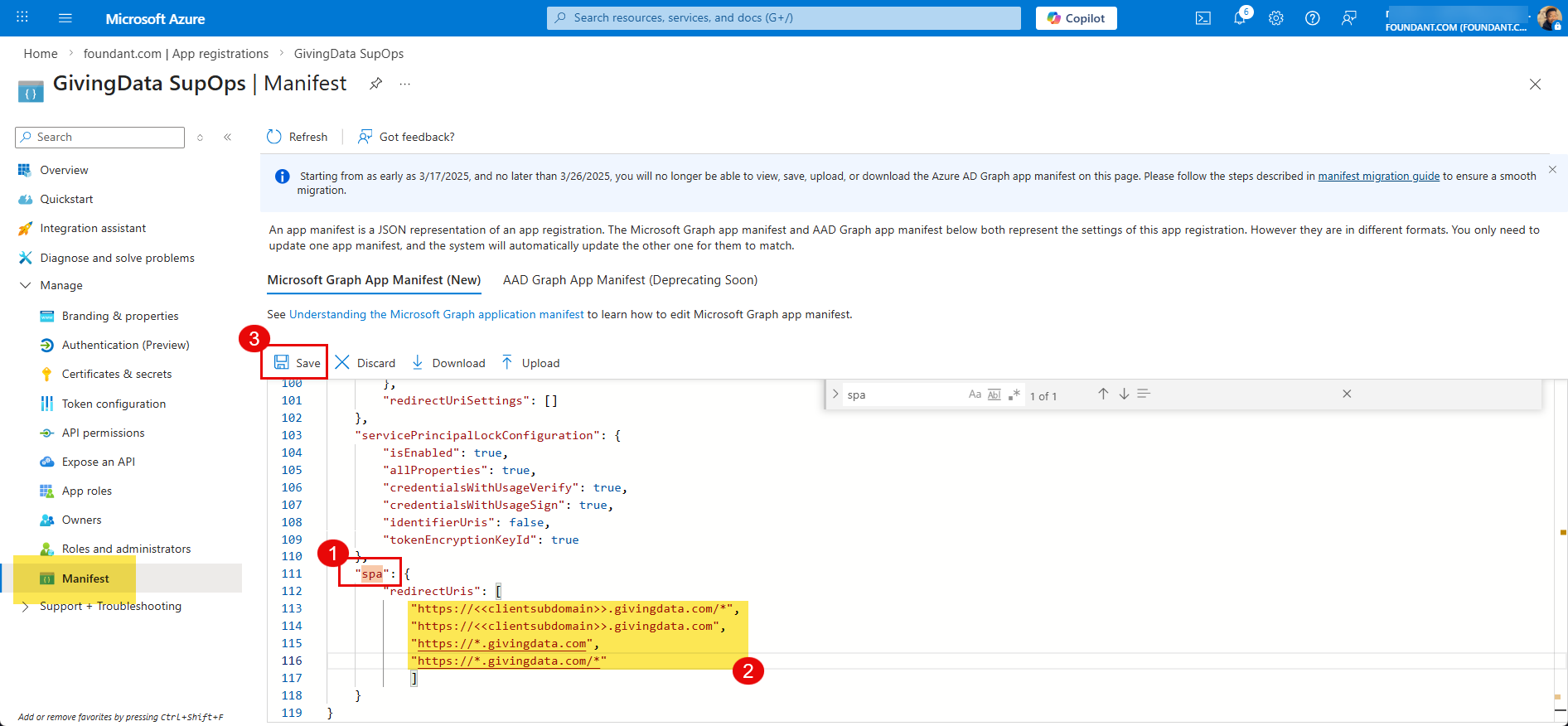Open Token configuration
The height and width of the screenshot is (726, 1568).
[114, 404]
